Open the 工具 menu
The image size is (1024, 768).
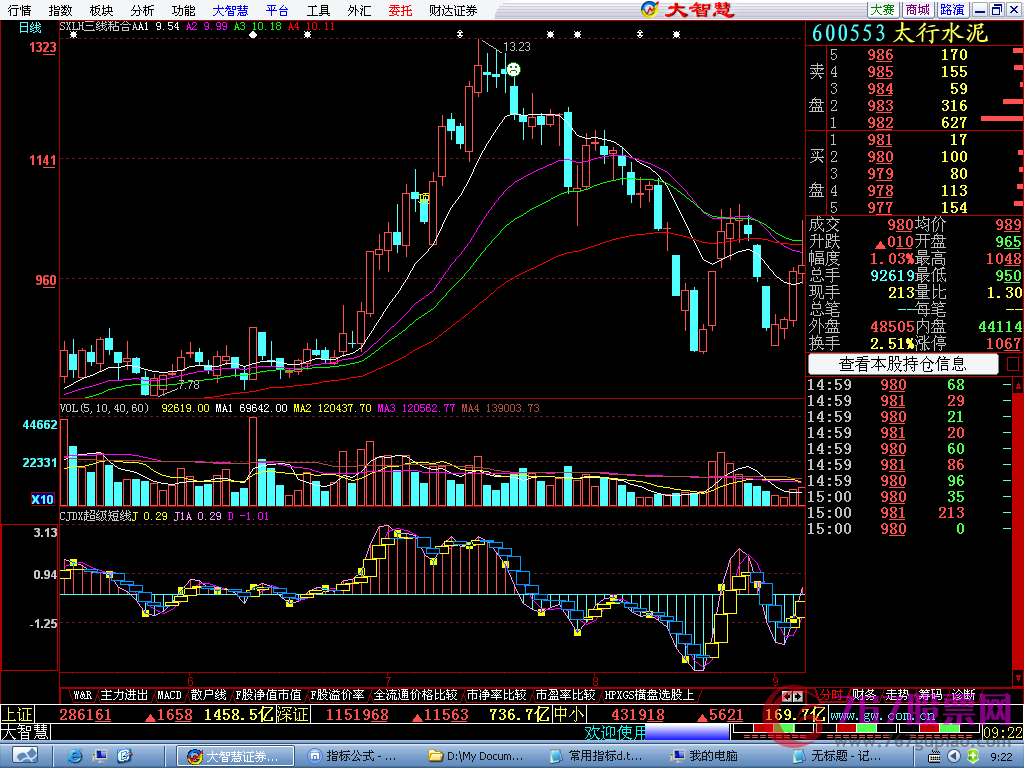click(x=319, y=10)
